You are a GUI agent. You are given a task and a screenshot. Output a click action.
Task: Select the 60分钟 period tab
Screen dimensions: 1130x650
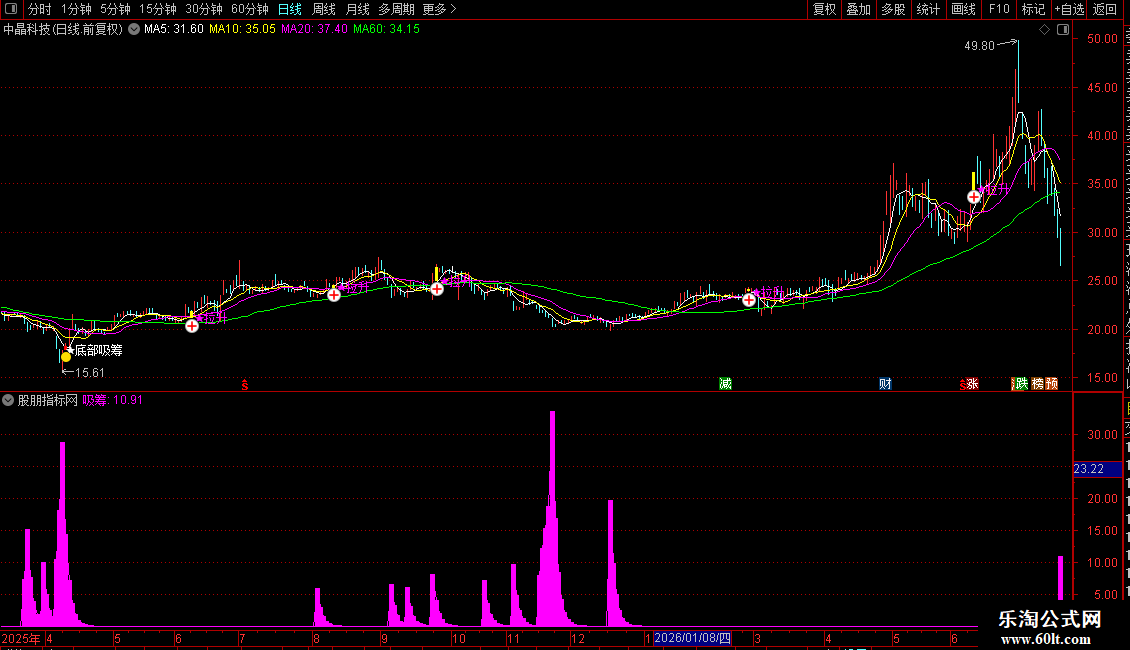(249, 9)
